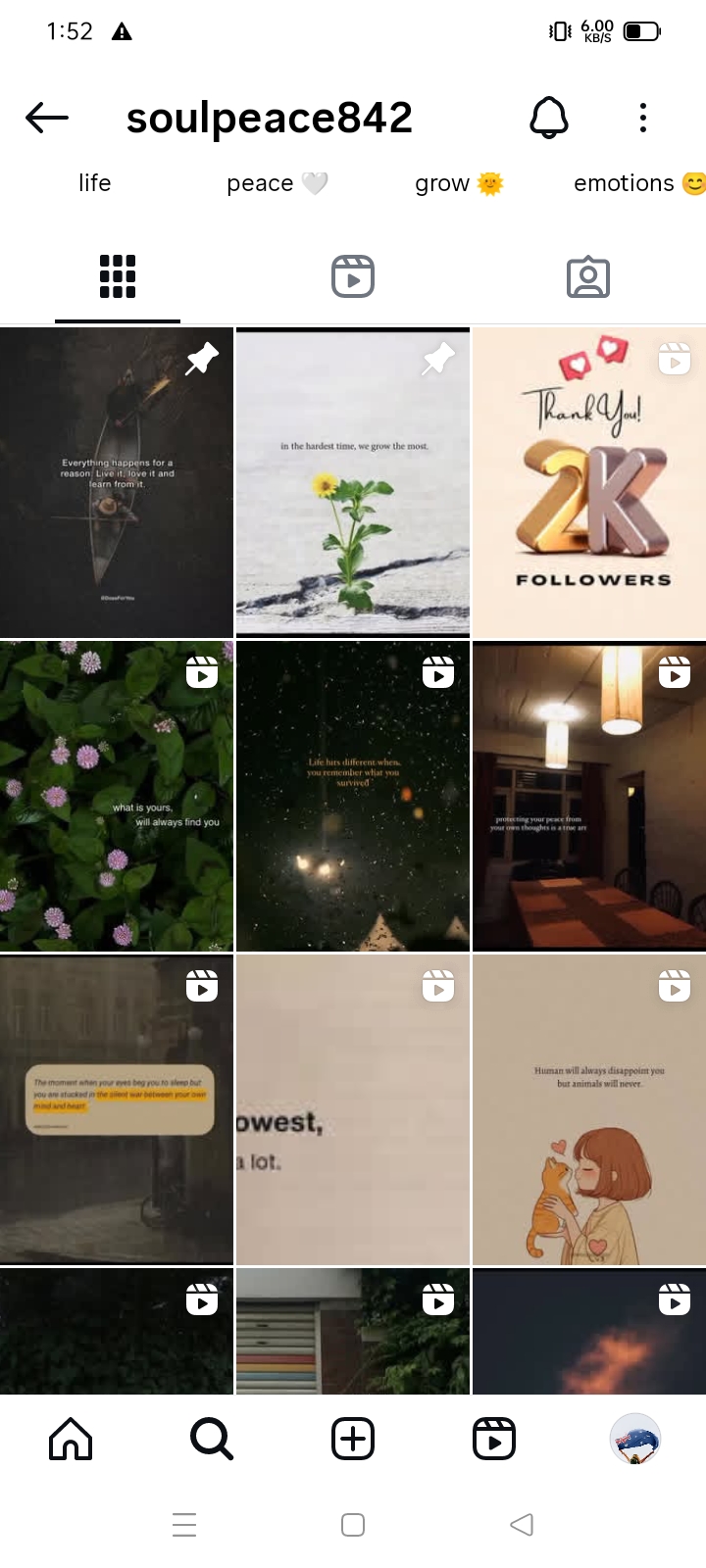Open pinned 'Everything happens for a reason' post
The image size is (706, 1568).
[117, 483]
